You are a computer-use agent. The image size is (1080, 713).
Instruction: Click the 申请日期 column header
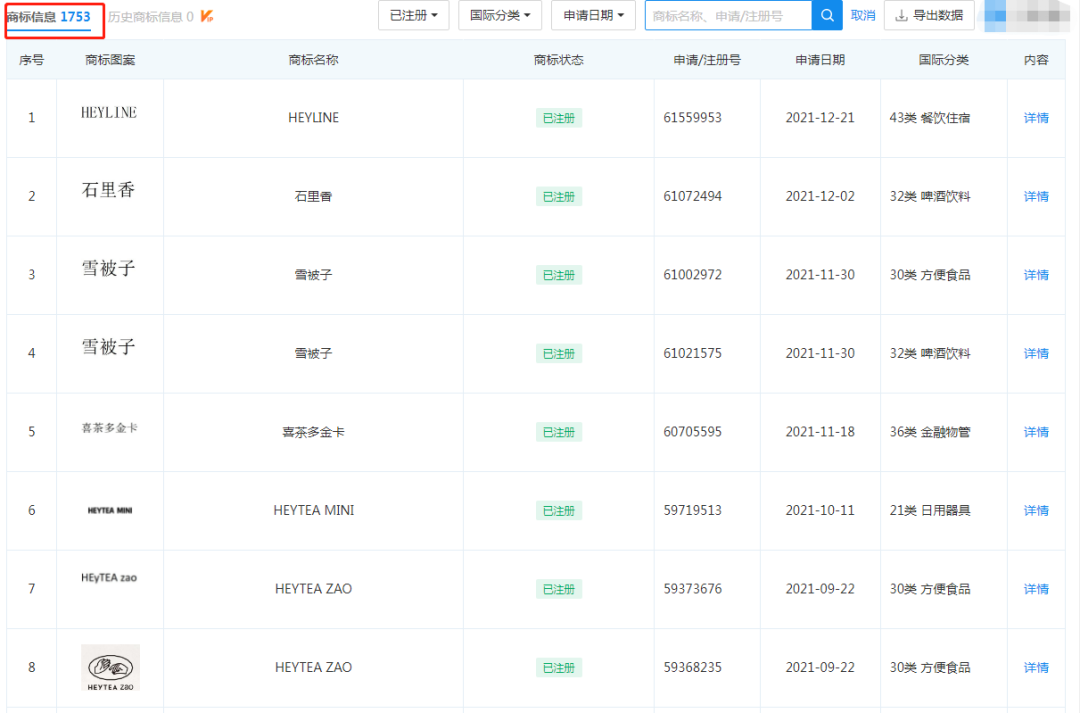820,60
